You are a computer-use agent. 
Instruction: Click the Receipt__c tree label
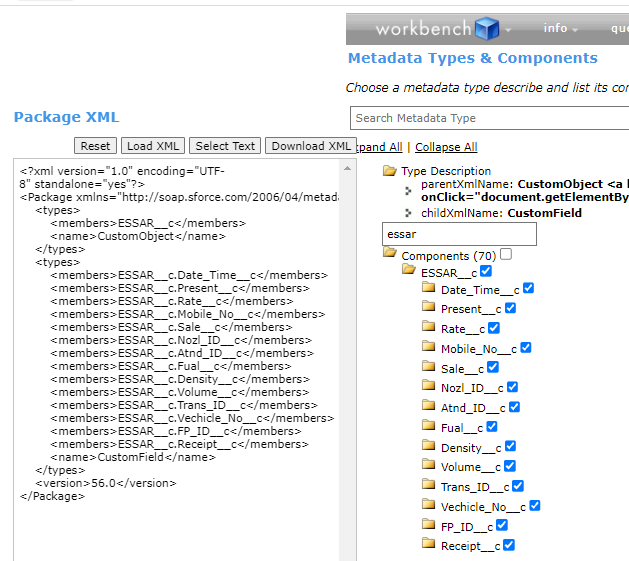(471, 546)
